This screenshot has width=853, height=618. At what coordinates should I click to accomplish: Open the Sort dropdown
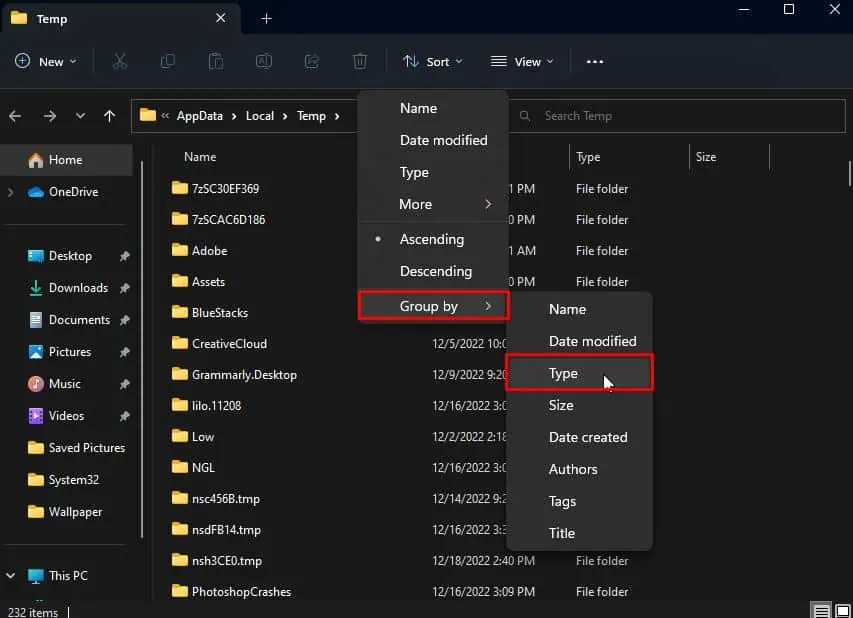pyautogui.click(x=433, y=61)
